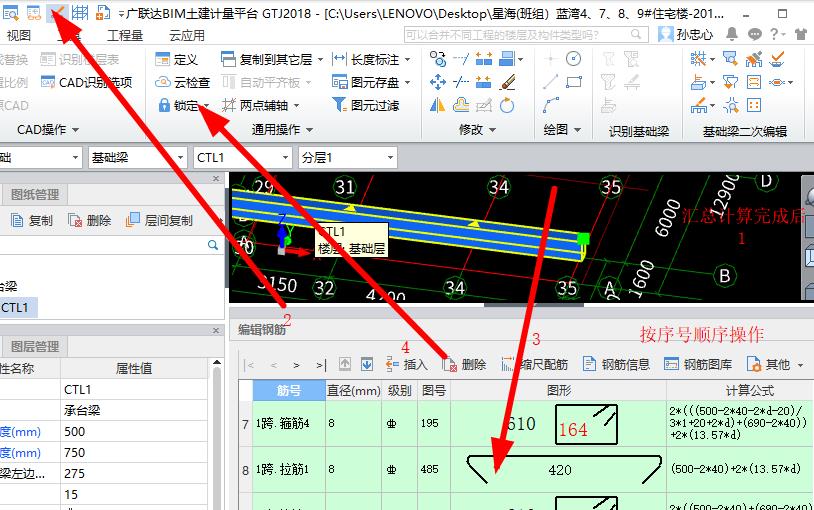Click the four-dots square icon in 基础梁二次编辑
The image size is (814, 510).
click(754, 105)
